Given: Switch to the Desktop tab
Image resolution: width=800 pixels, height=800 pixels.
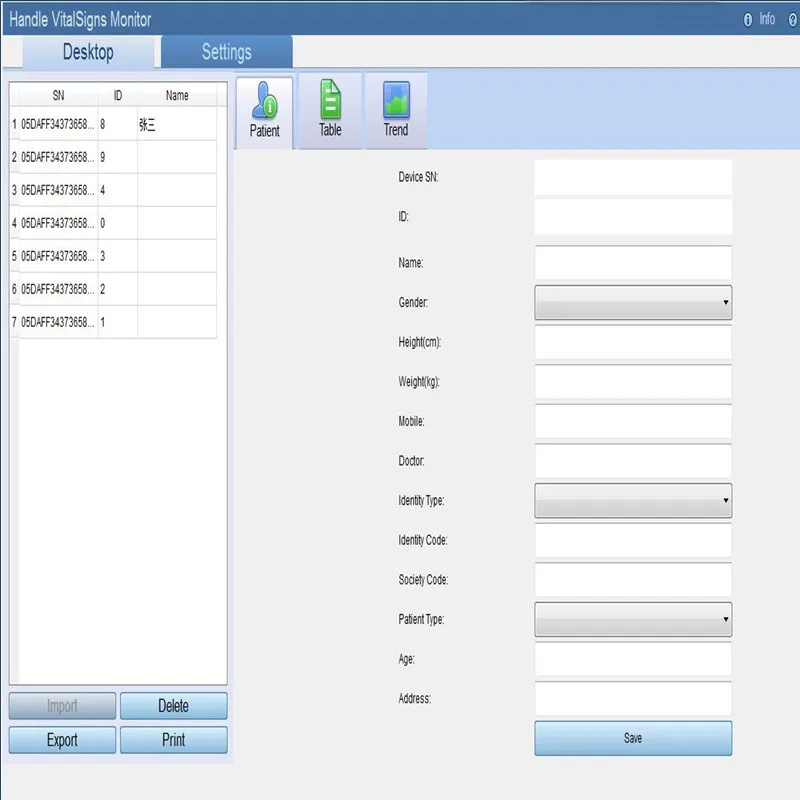Looking at the screenshot, I should click(88, 52).
